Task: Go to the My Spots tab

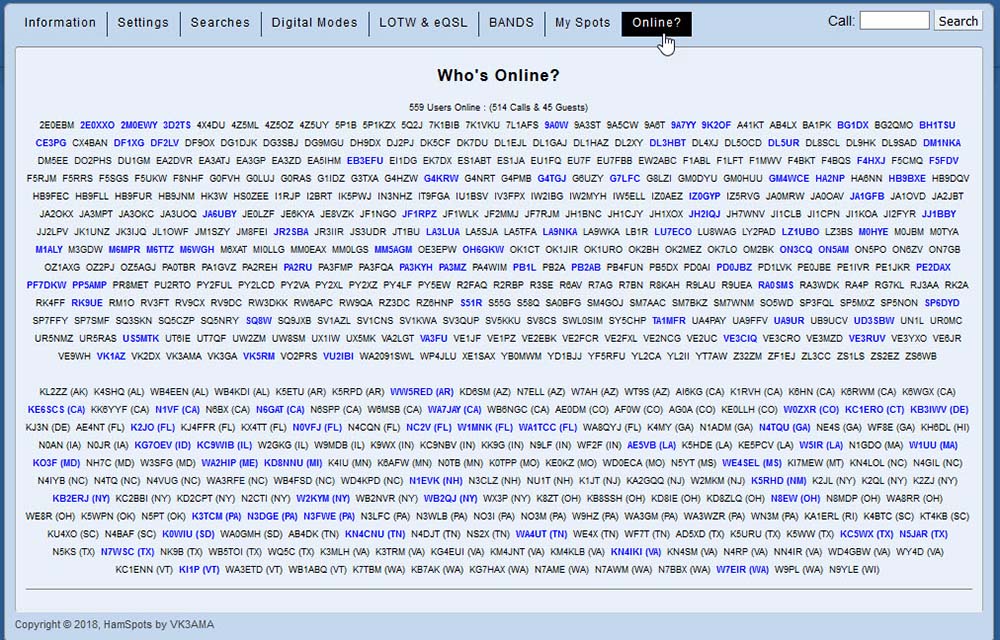Action: (x=583, y=23)
